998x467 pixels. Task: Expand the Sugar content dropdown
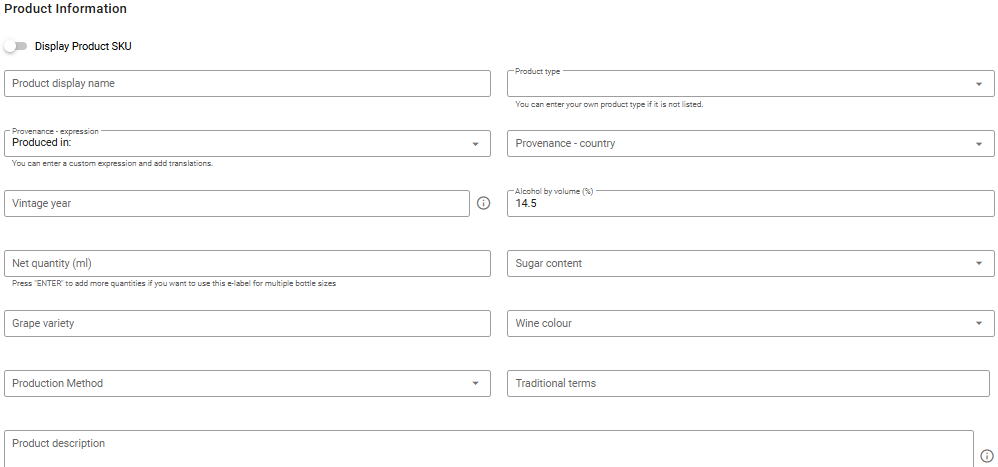(978, 264)
